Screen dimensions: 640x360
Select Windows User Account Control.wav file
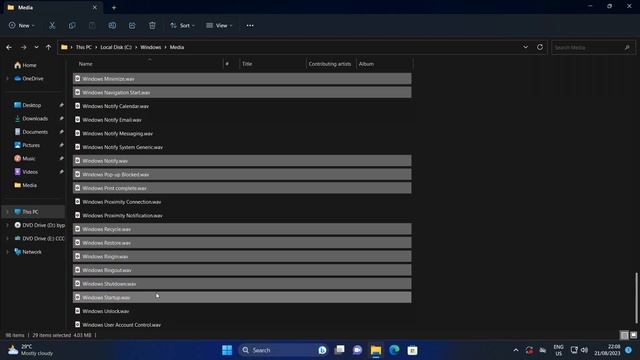[x=242, y=325]
